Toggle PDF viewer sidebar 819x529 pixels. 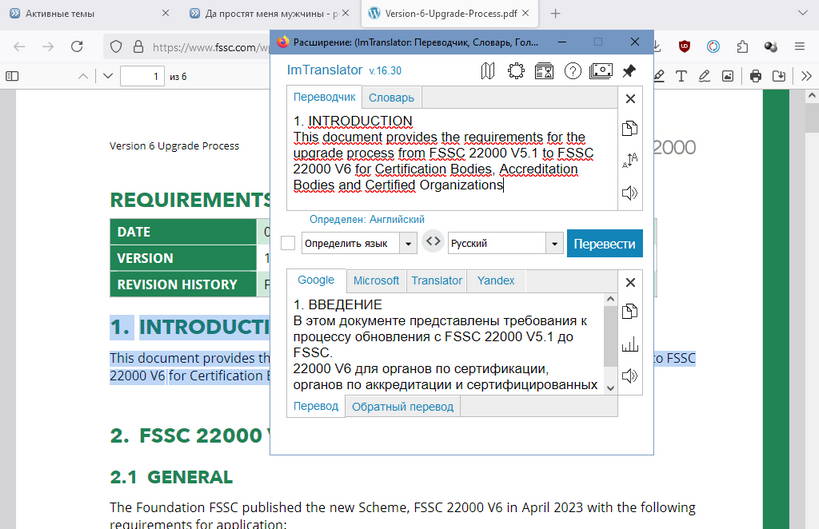[x=12, y=76]
